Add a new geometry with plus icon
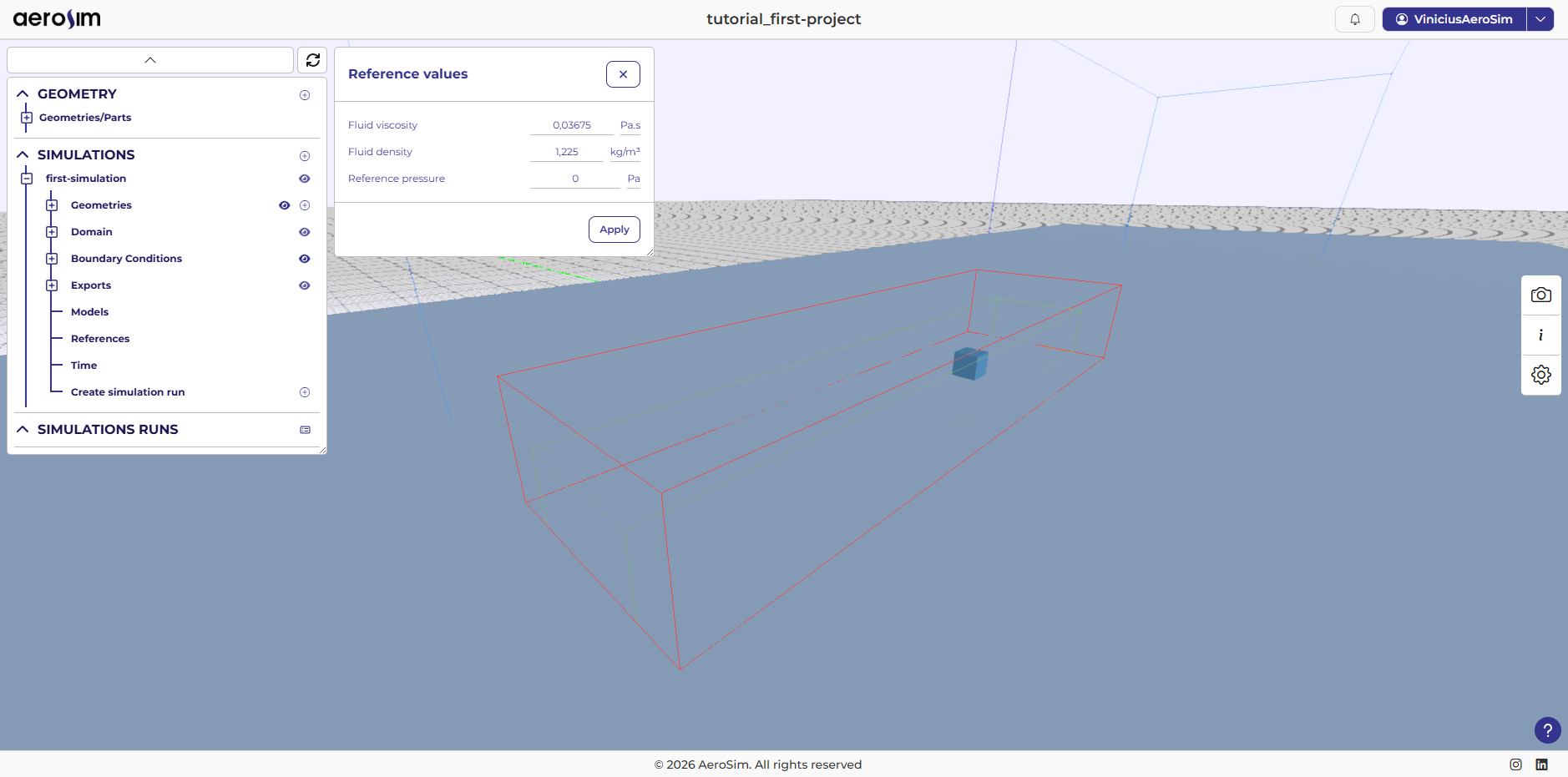The width and height of the screenshot is (1568, 777). point(305,95)
